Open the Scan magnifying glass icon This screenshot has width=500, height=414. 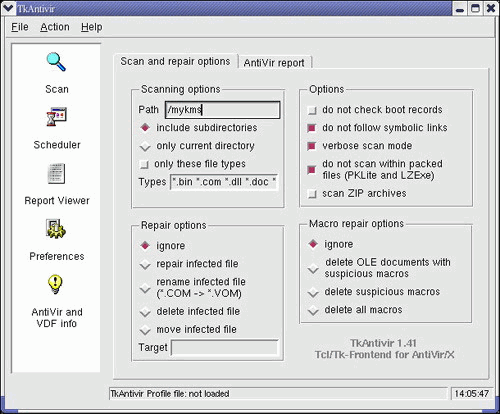(x=56, y=62)
